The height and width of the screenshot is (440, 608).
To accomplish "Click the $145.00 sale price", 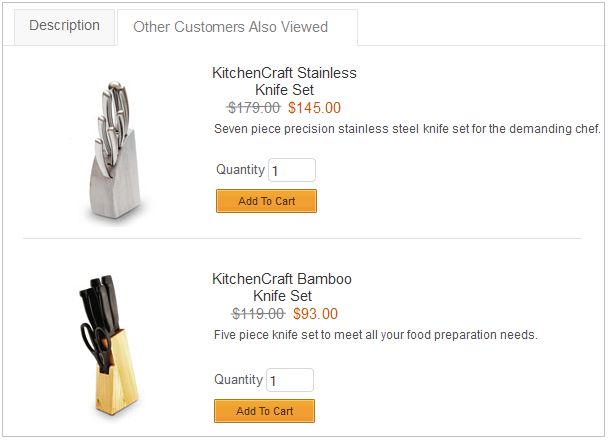I will click(314, 108).
